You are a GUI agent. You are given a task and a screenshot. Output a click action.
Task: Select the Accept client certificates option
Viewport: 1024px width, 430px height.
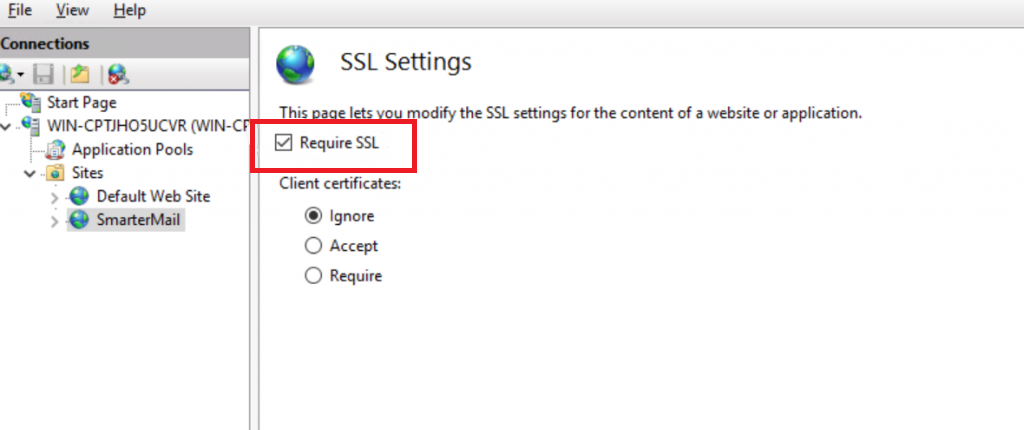click(313, 246)
